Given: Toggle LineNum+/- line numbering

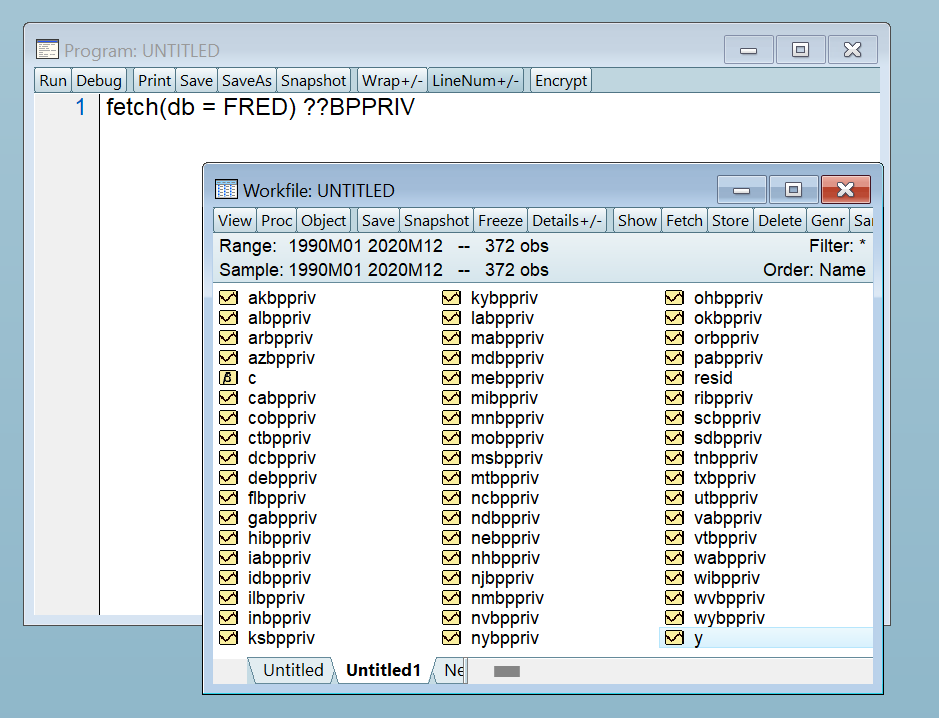Looking at the screenshot, I should tap(476, 81).
